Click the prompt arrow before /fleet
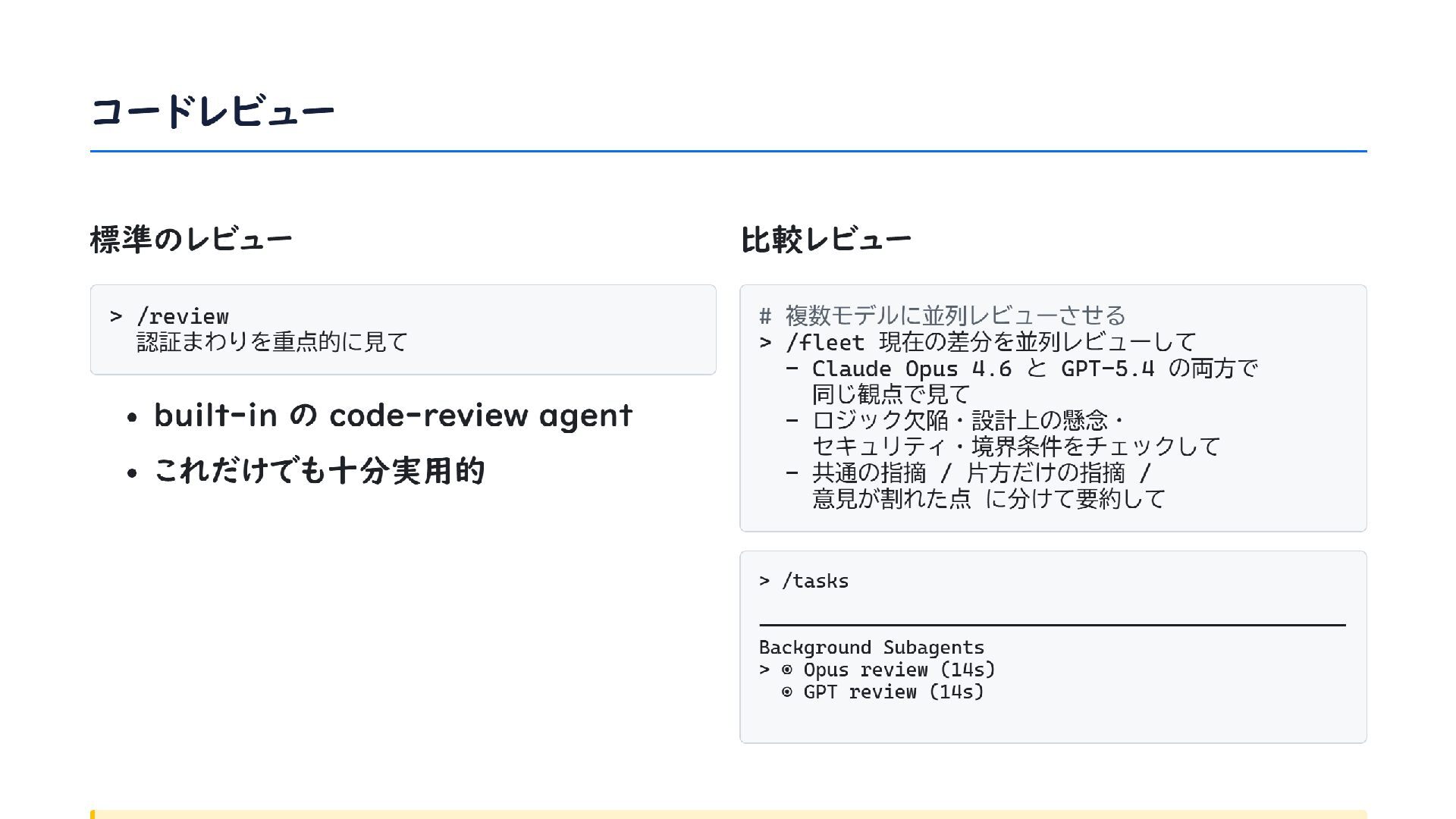 (x=765, y=343)
